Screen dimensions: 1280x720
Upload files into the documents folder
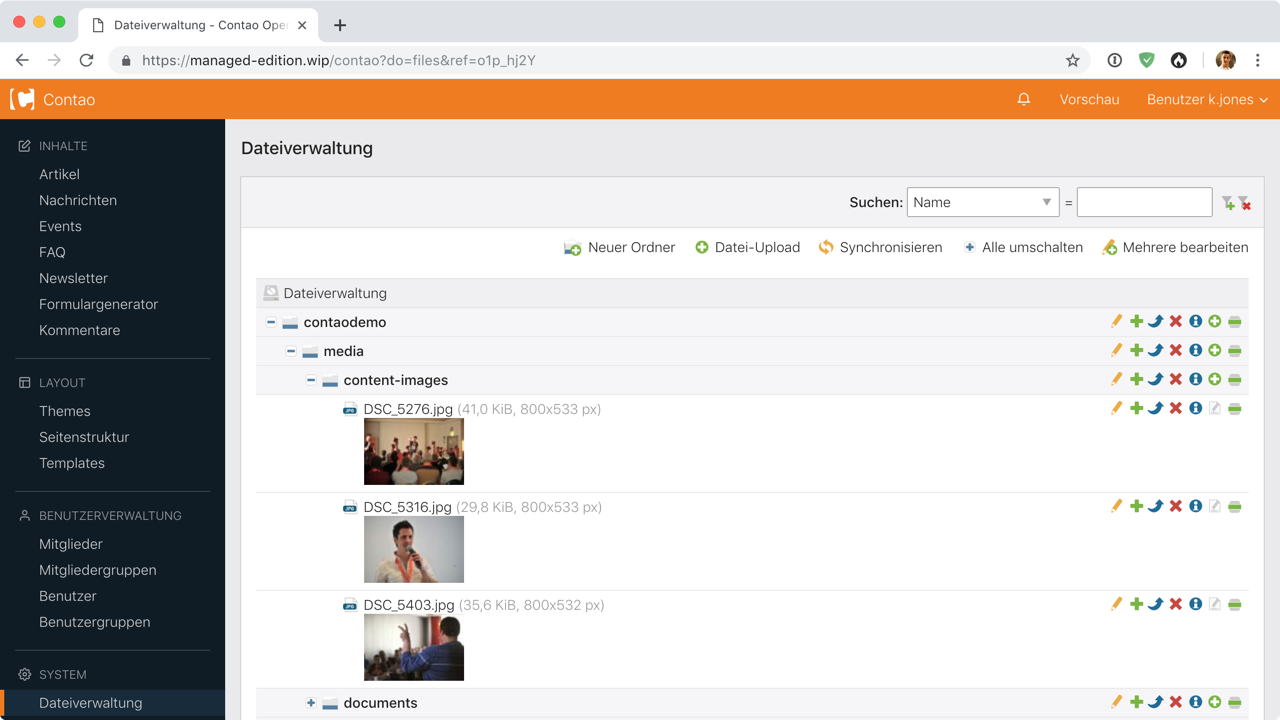(x=1215, y=702)
